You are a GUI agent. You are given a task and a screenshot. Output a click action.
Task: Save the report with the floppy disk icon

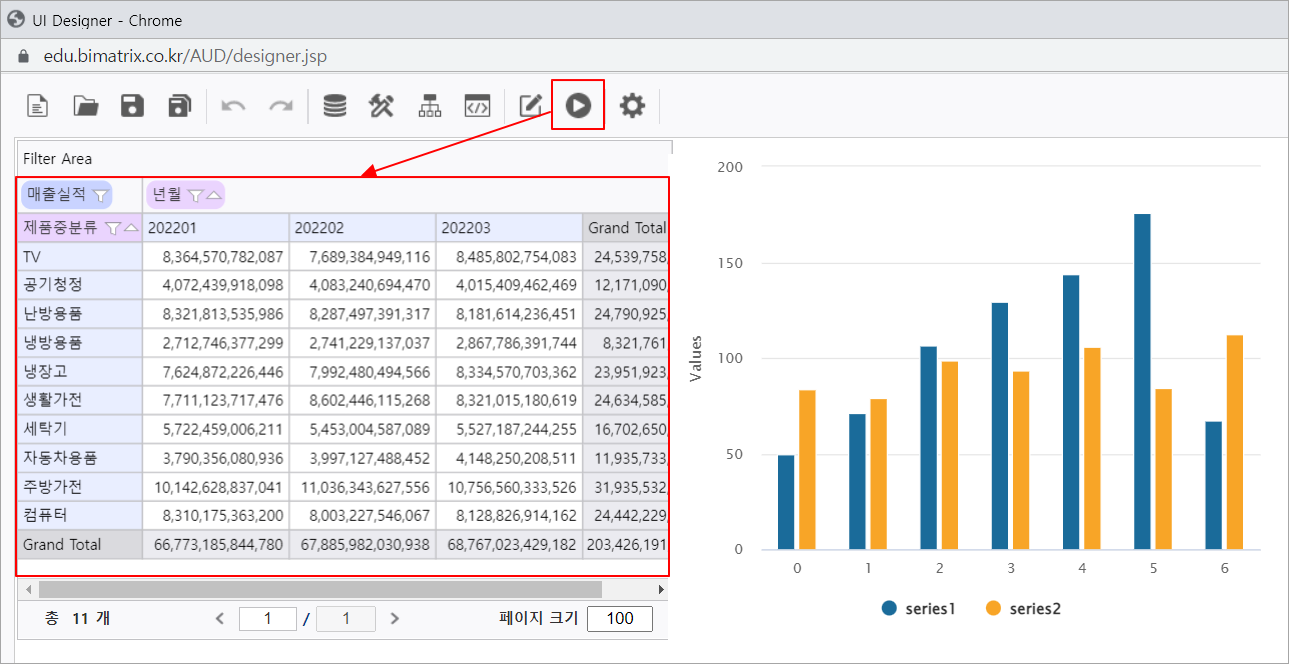pos(132,105)
